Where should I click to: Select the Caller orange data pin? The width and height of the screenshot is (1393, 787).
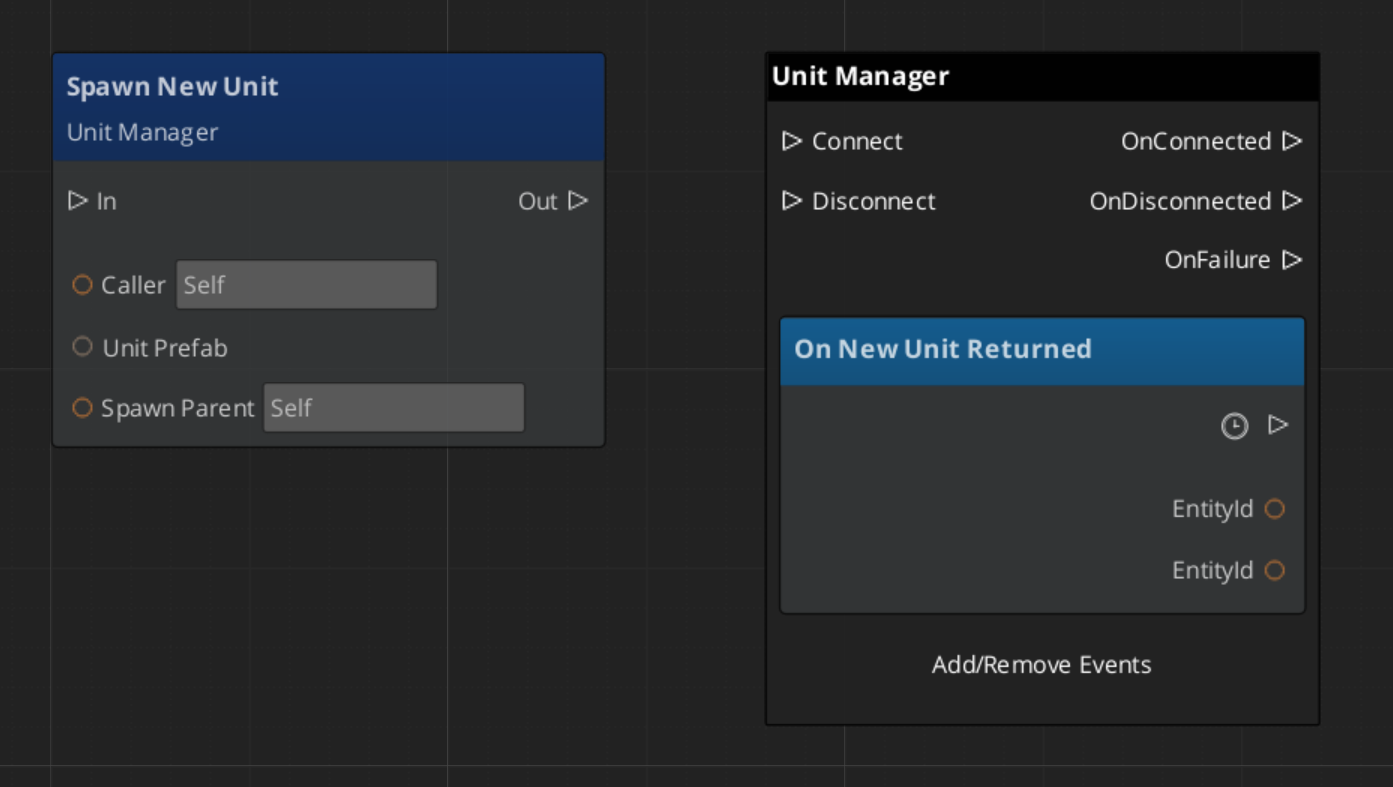pyautogui.click(x=82, y=285)
